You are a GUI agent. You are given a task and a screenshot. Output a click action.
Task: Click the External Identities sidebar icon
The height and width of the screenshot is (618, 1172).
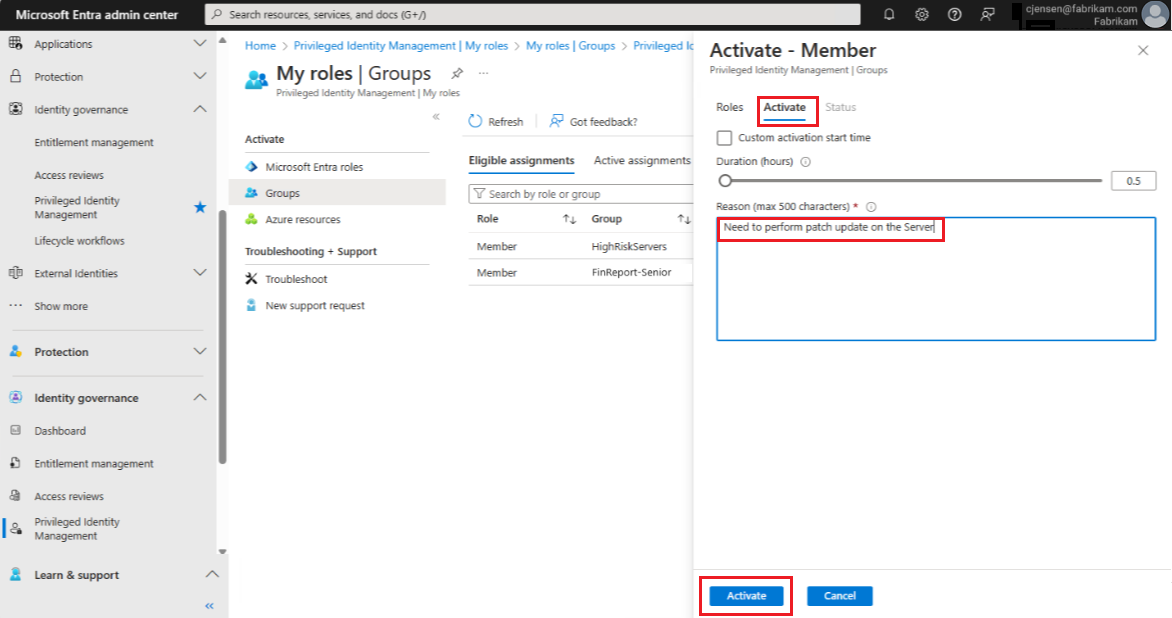[16, 273]
